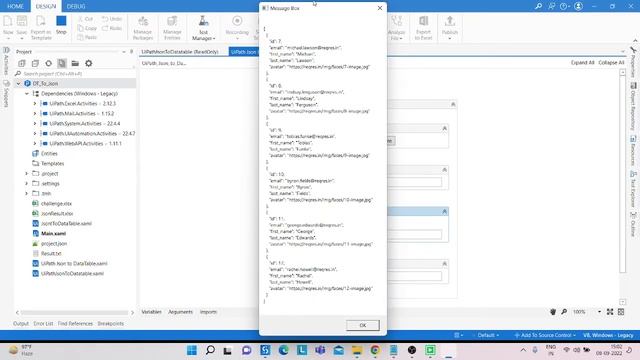Click the Recording ribbon button
This screenshot has height=360, width=640.
tap(237, 27)
